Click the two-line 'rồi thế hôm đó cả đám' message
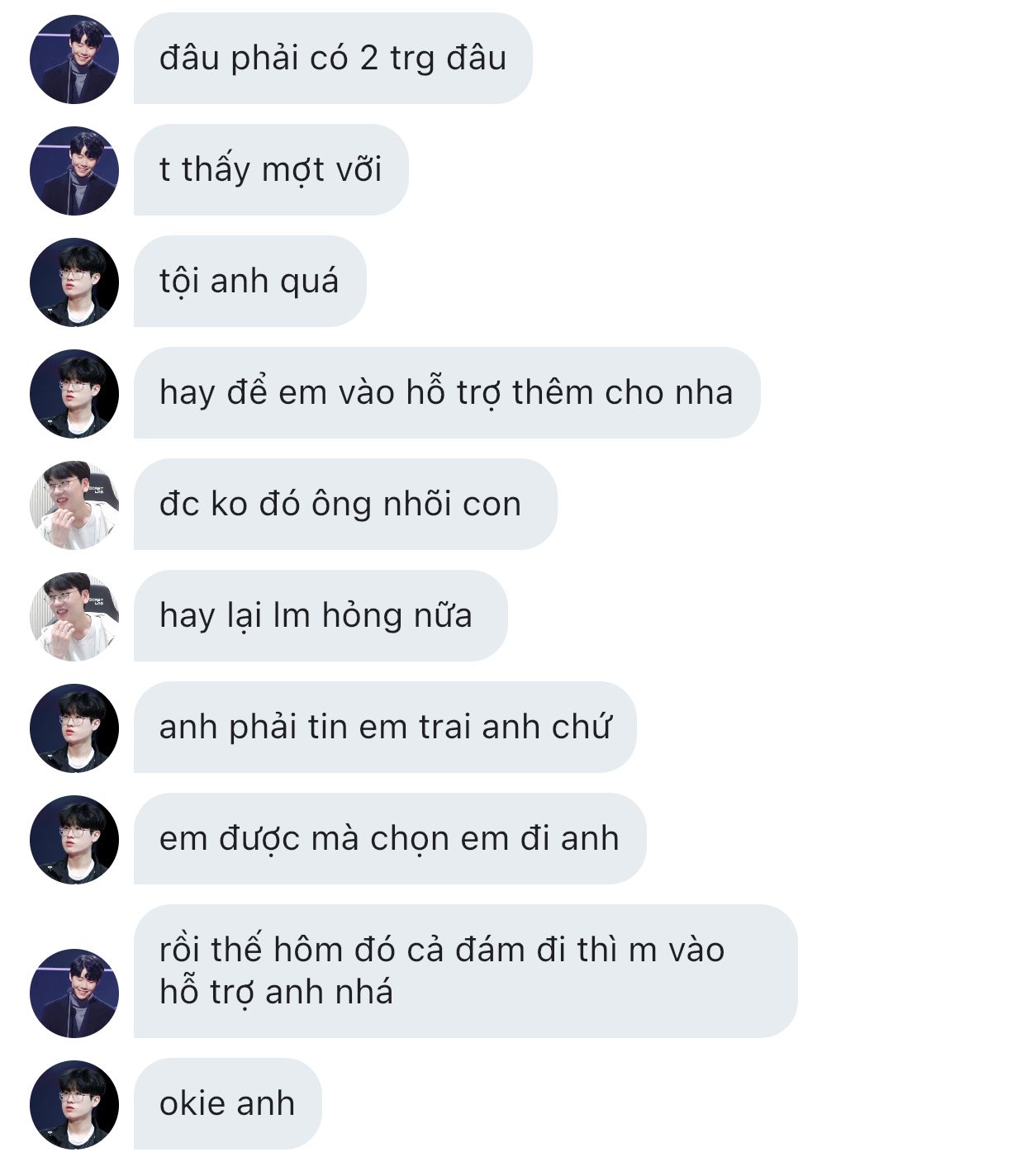The height and width of the screenshot is (1176, 1026). pos(466,971)
